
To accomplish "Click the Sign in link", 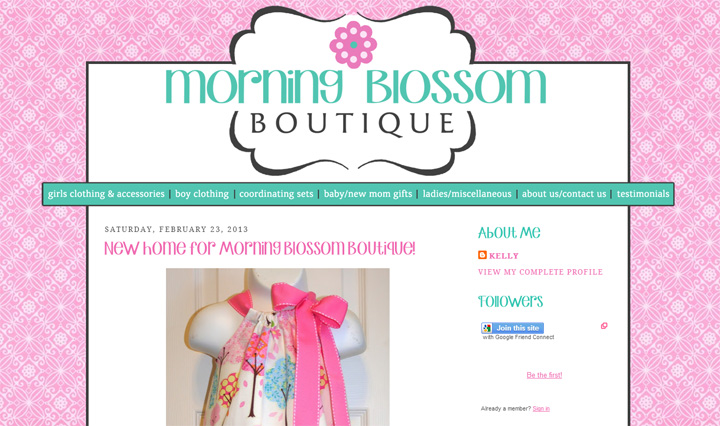I will click(x=541, y=409).
